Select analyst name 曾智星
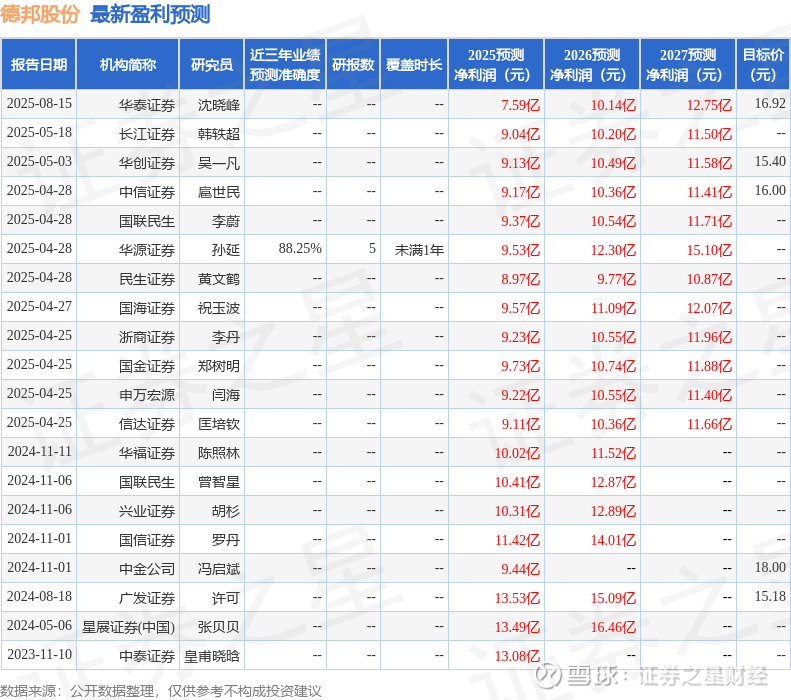Viewport: 791px width, 700px height. click(x=219, y=482)
